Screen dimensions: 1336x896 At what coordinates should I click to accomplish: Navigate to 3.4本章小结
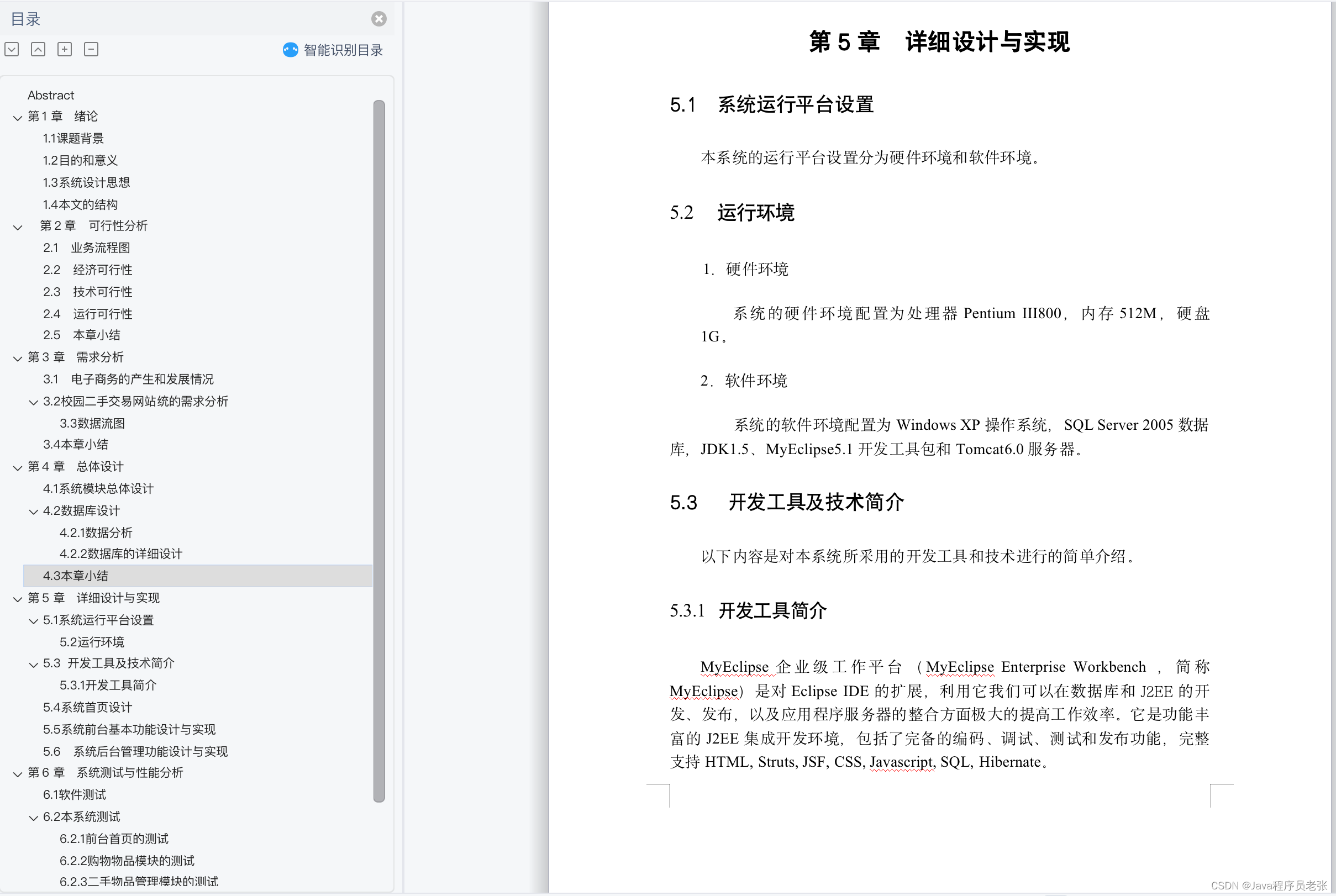(x=76, y=444)
